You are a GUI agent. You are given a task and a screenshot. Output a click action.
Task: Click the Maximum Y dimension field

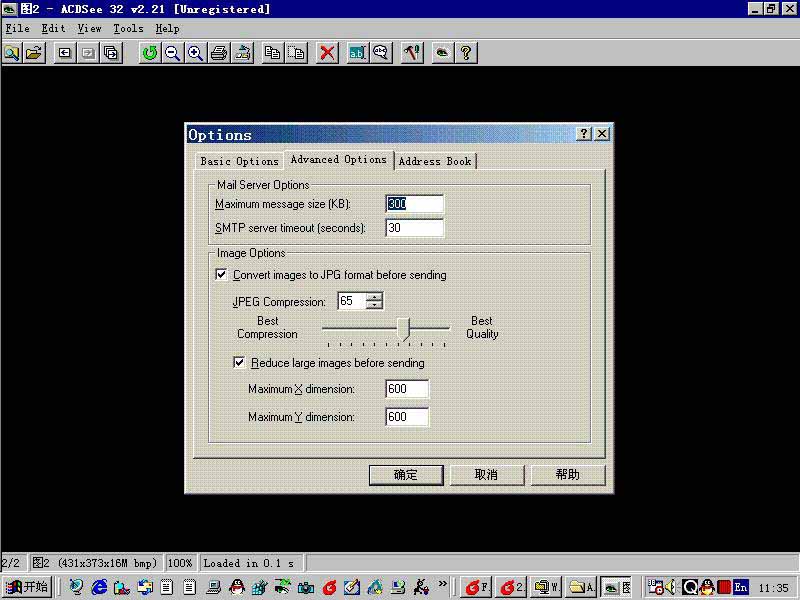407,417
